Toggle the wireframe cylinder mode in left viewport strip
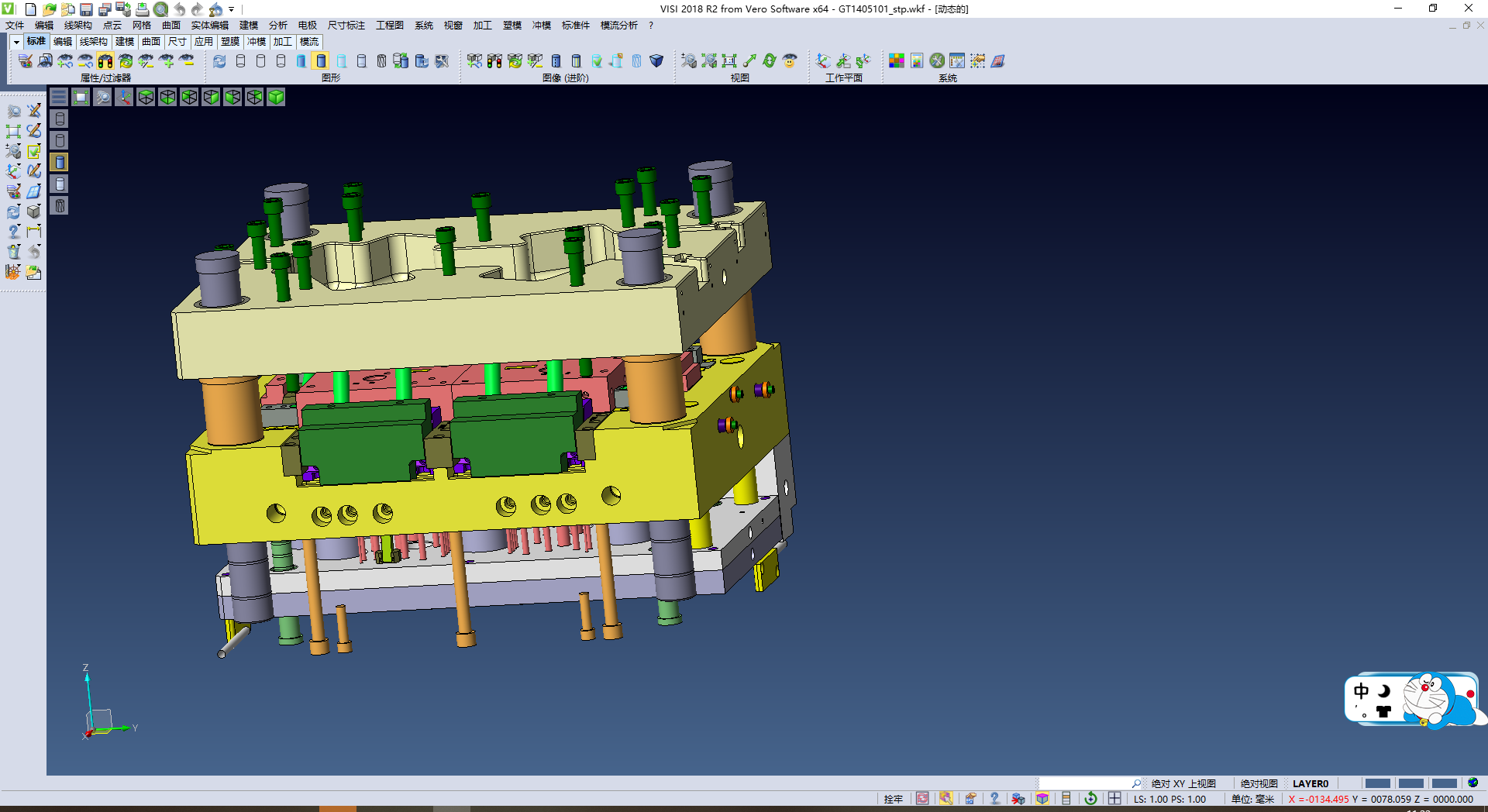 [x=60, y=119]
